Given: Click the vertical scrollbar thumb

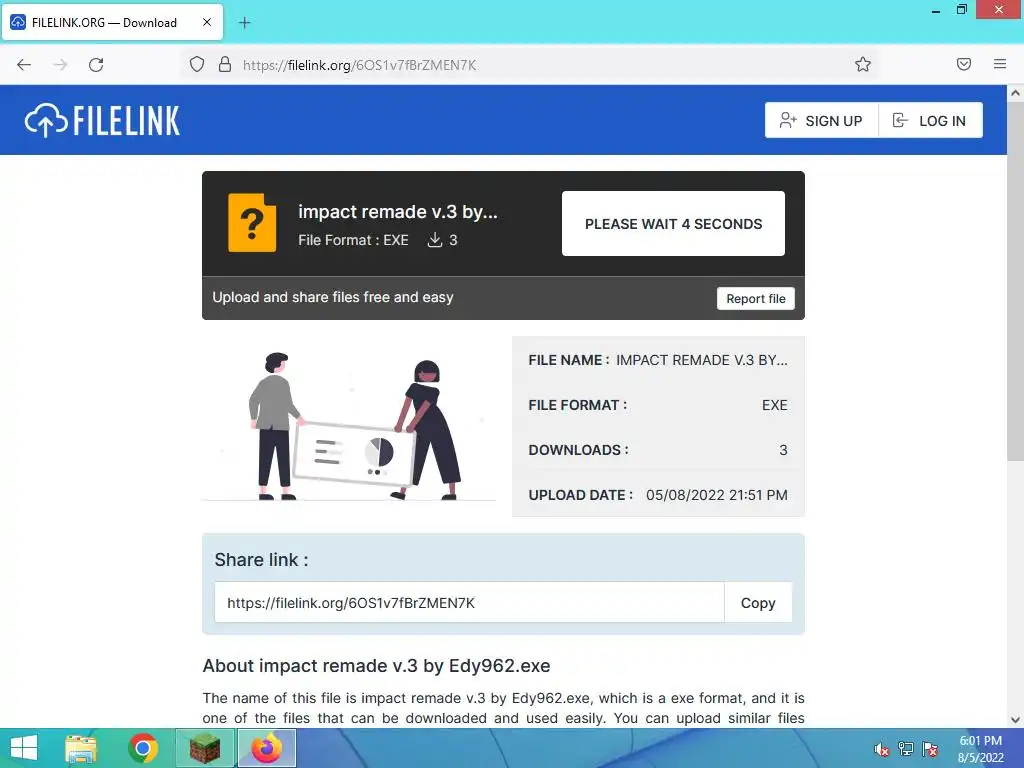Looking at the screenshot, I should 1016,281.
